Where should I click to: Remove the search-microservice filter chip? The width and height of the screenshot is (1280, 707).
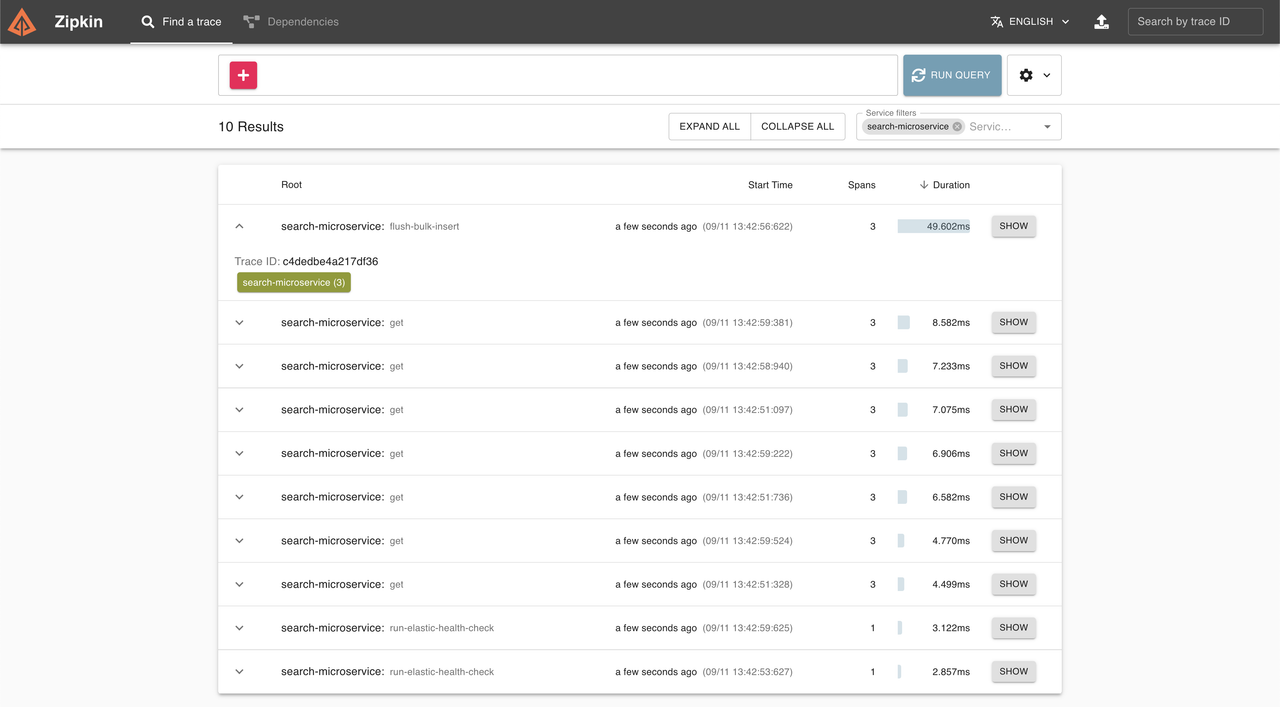(x=957, y=127)
